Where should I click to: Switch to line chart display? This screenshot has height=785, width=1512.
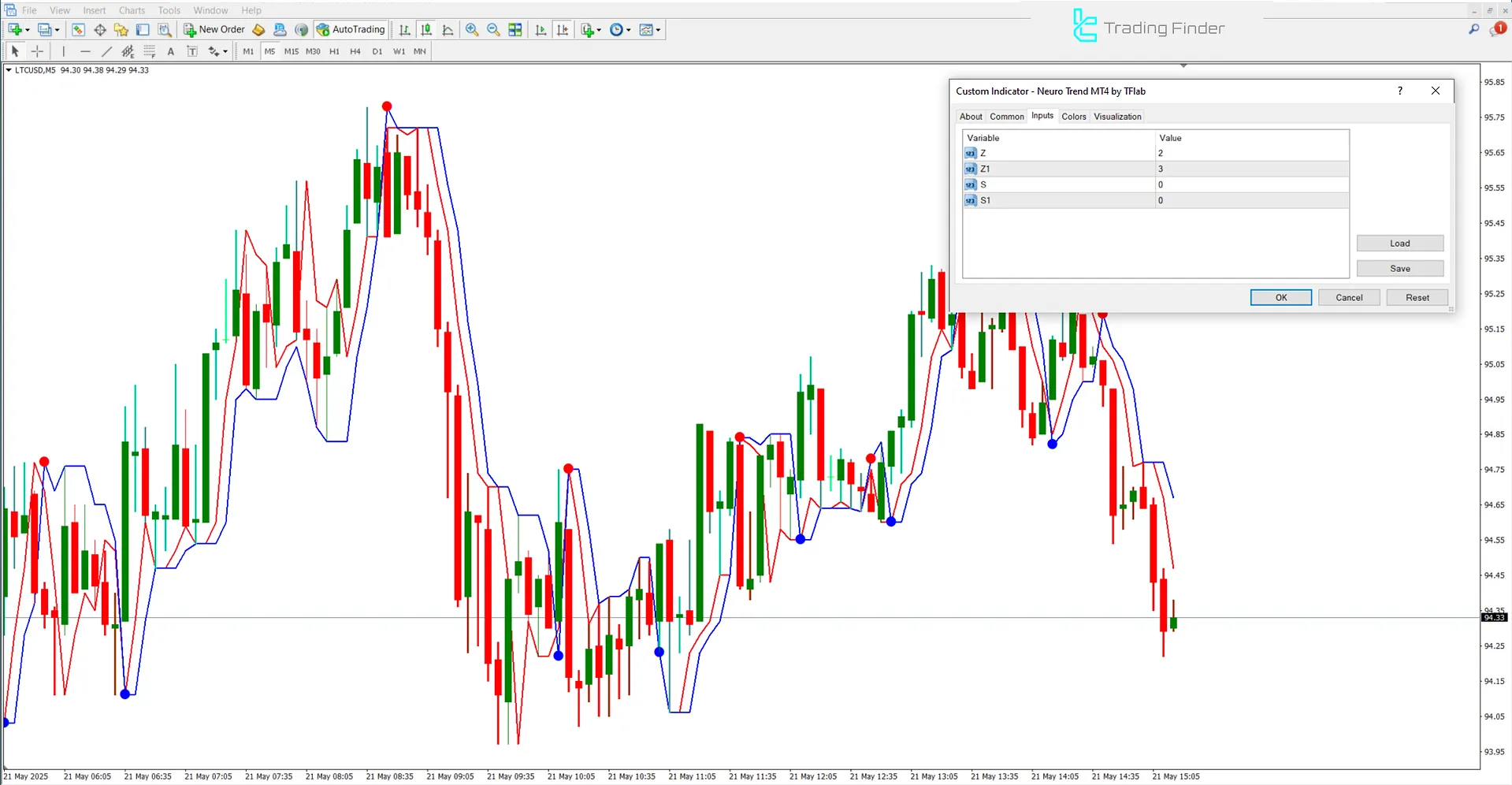448,29
